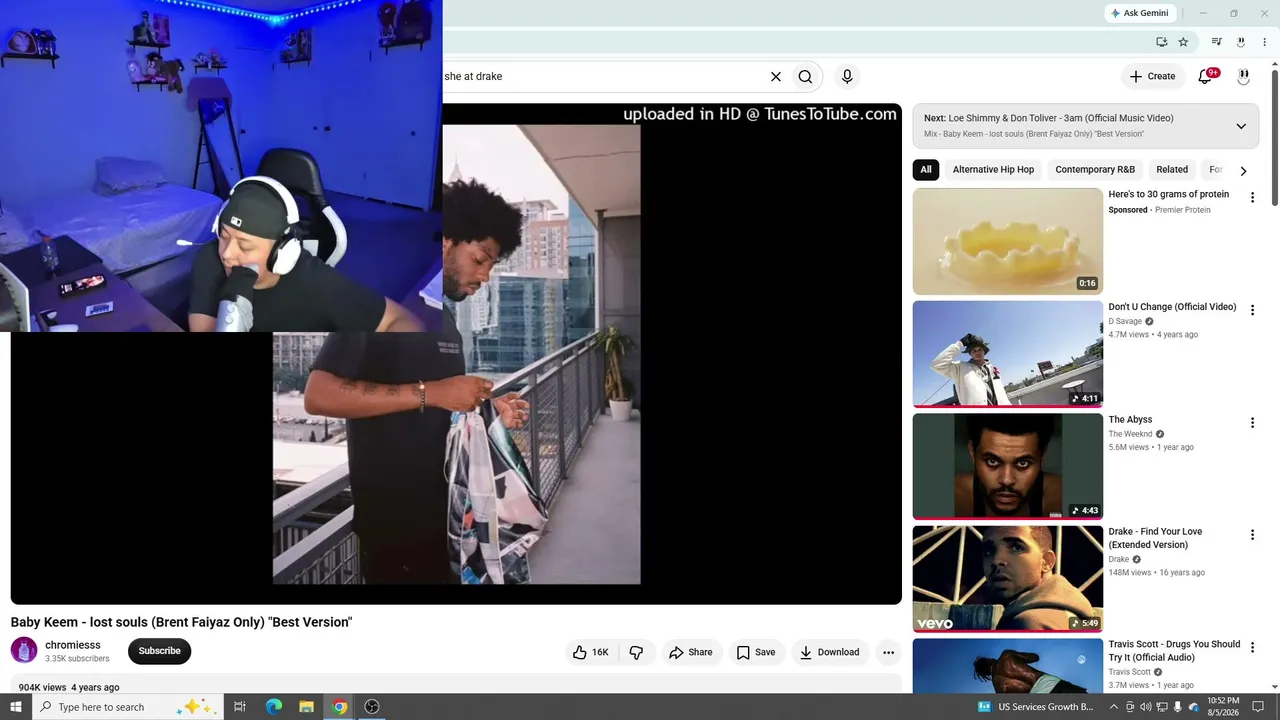Screen dimensions: 1280x720
Task: Open options for The Abyss video
Action: click(1252, 423)
